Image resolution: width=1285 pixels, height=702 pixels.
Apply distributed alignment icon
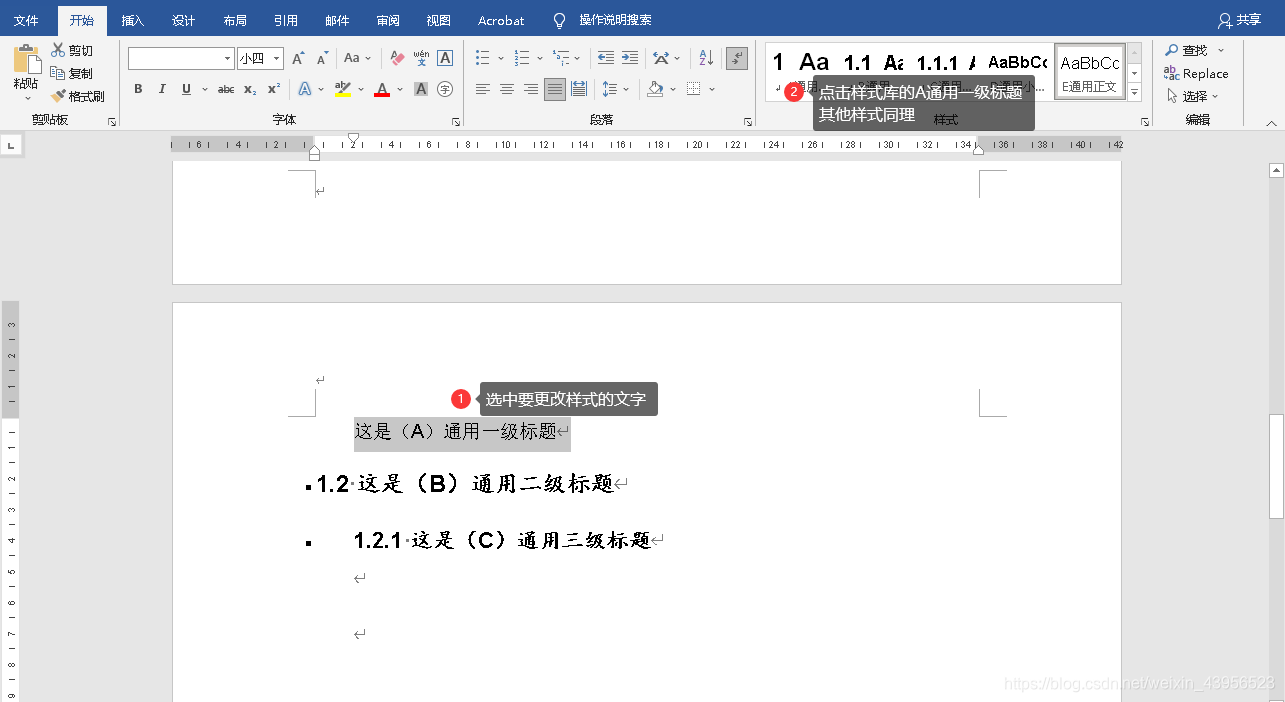pyautogui.click(x=579, y=89)
